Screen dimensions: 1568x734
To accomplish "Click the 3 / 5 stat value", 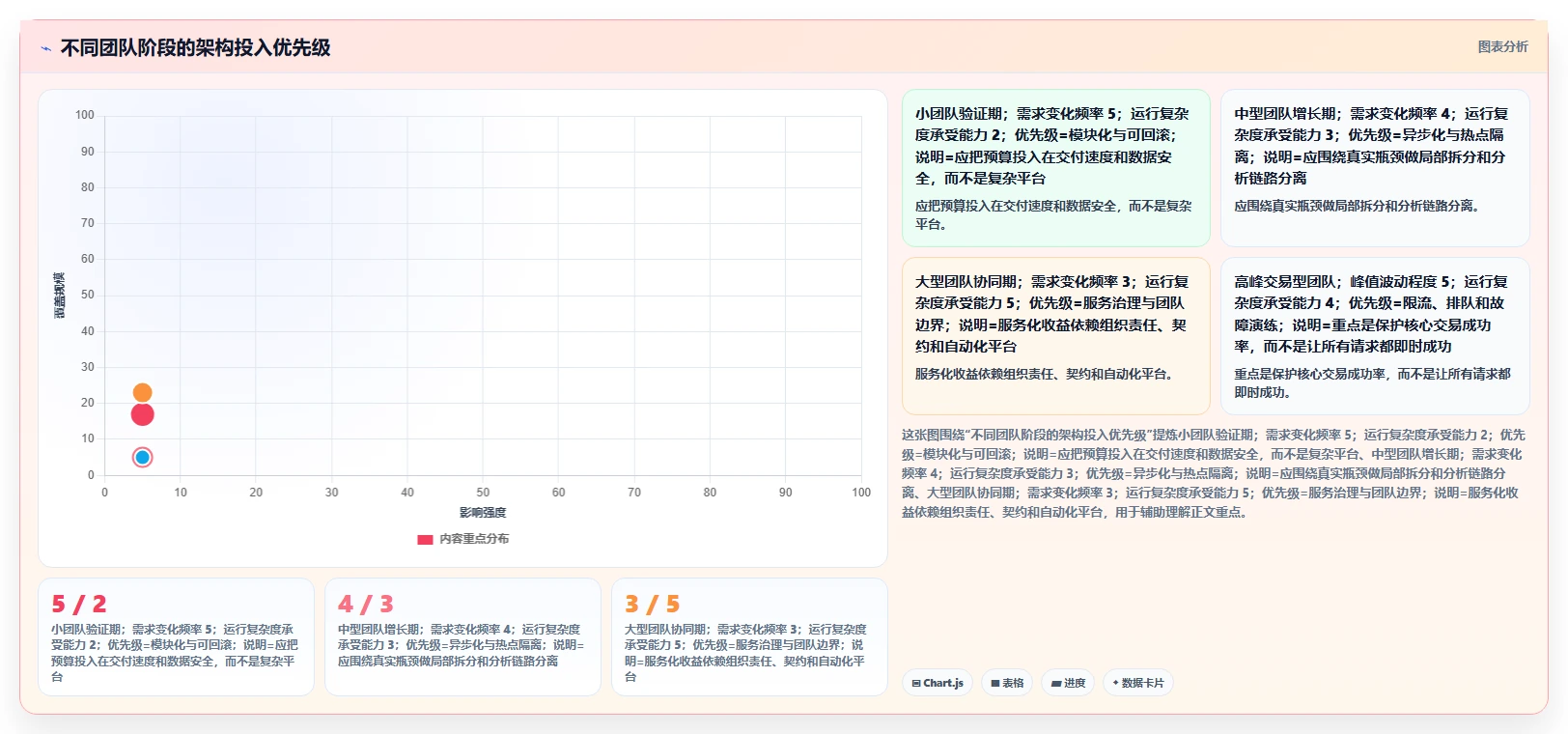I will tap(653, 605).
